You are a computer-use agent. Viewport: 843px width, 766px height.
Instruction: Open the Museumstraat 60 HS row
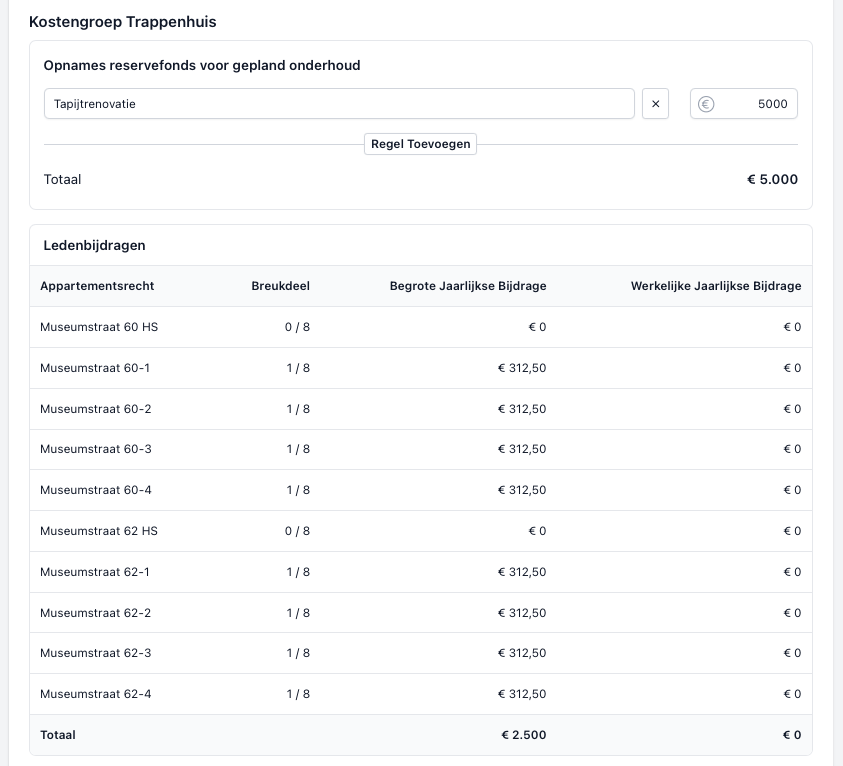tap(99, 327)
